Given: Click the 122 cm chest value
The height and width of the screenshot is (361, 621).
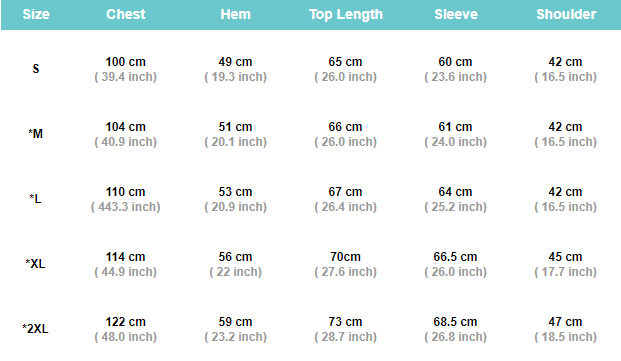Looking at the screenshot, I should point(126,322).
